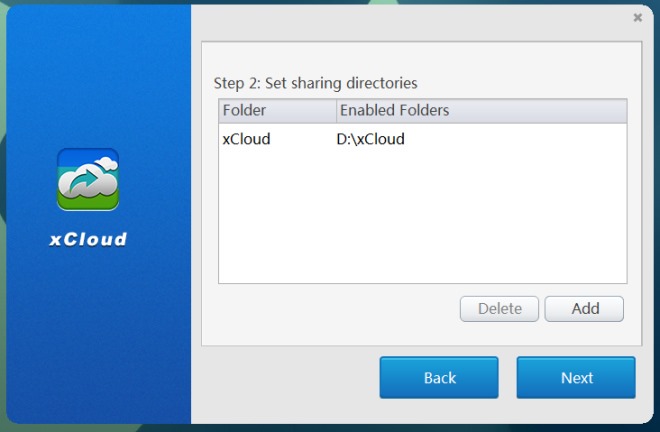Select the xCloud folder name cell

point(246,139)
